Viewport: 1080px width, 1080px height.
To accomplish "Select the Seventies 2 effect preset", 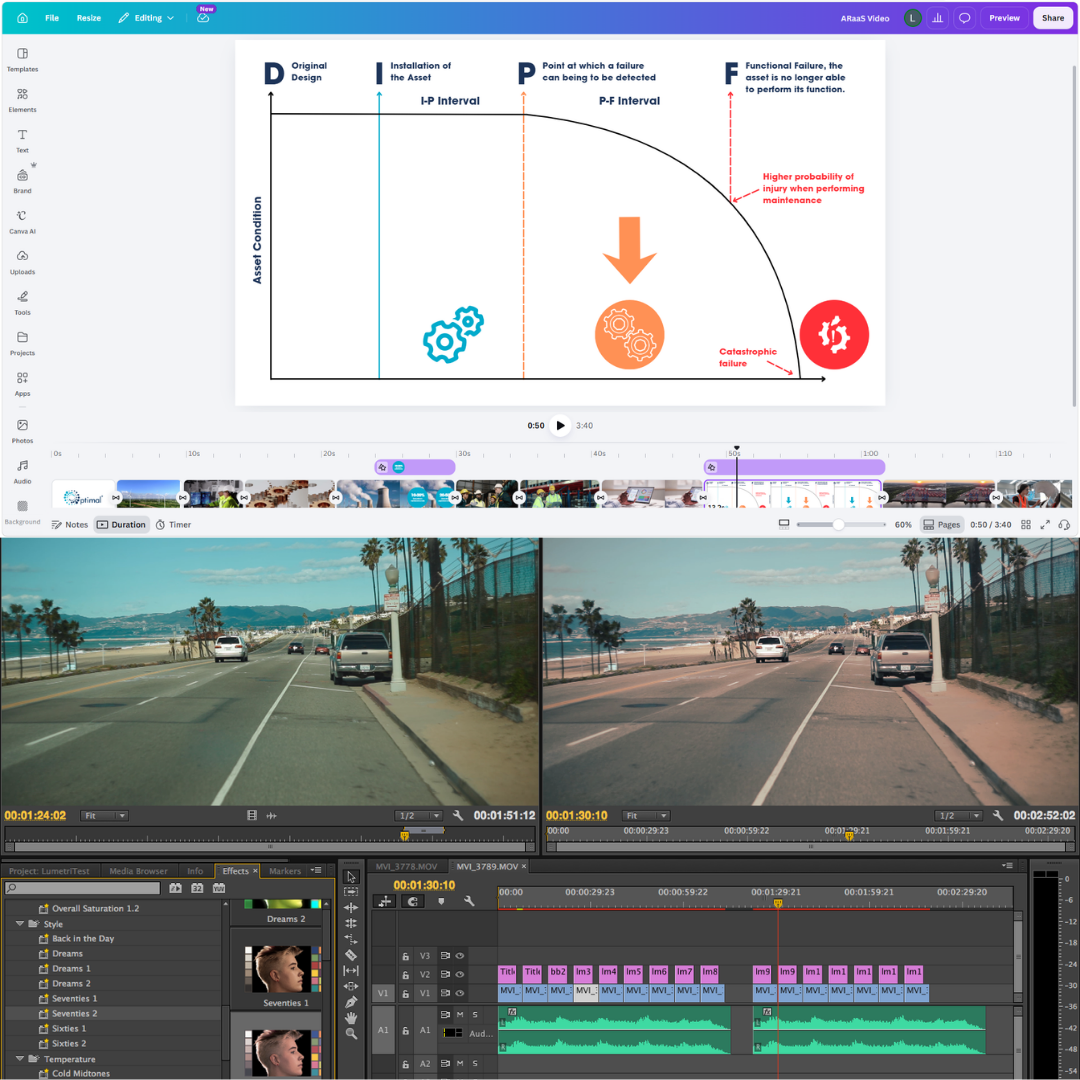I will tap(113, 1014).
